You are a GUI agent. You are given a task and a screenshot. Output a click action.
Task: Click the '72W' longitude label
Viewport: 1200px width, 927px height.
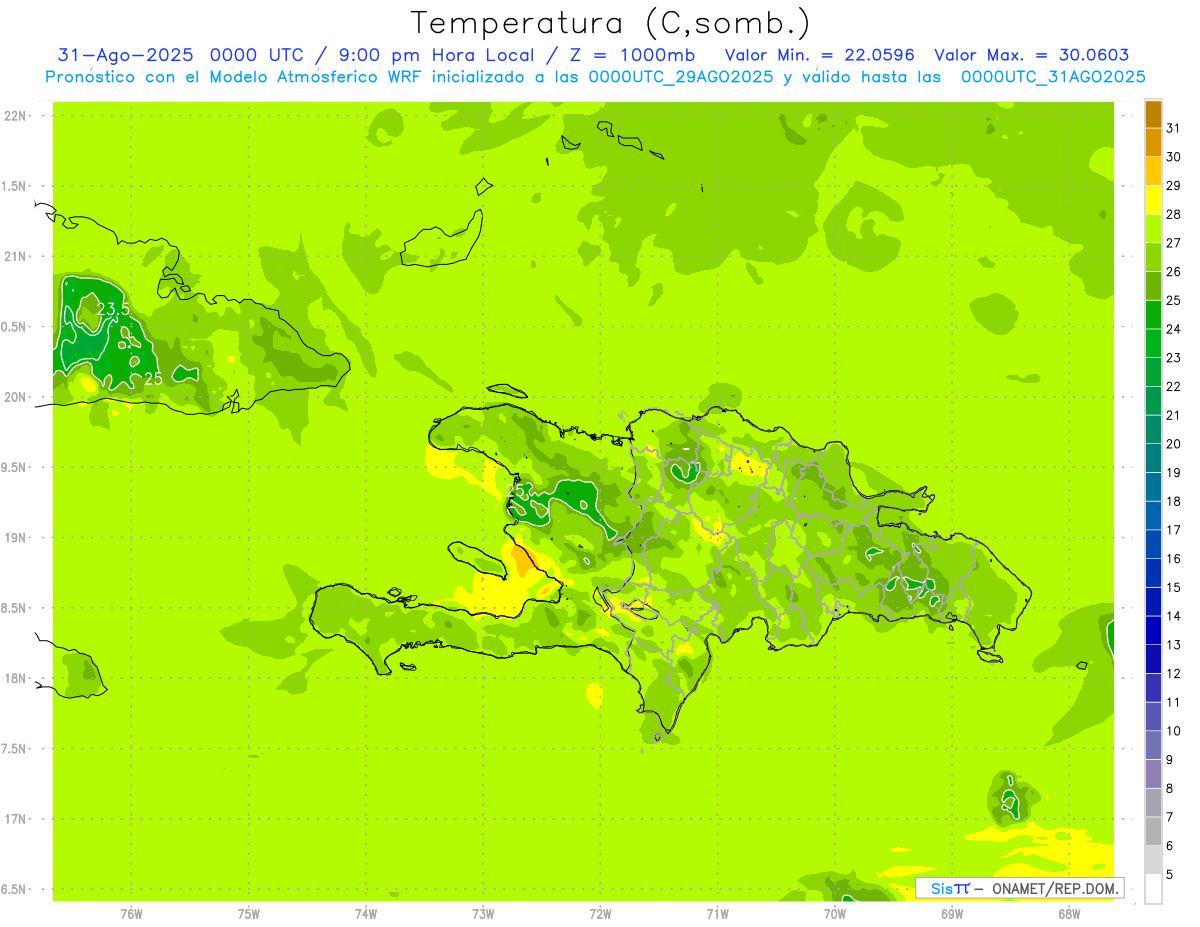click(x=600, y=913)
